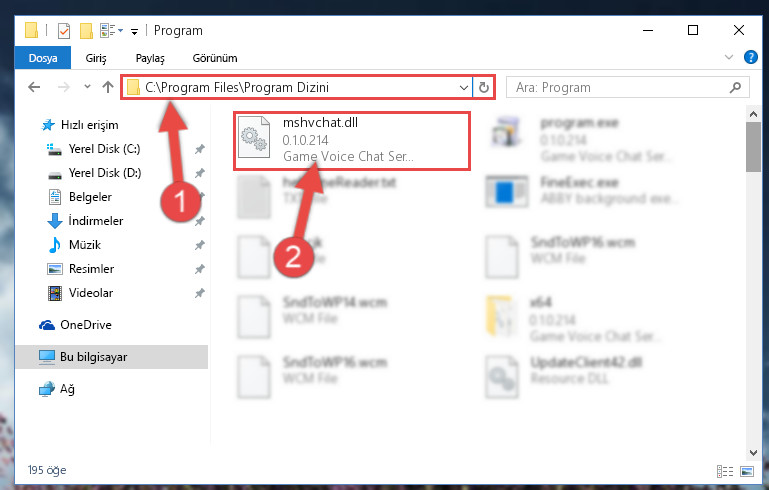Image resolution: width=769 pixels, height=490 pixels.
Task: Open İndirmeler in the sidebar
Action: click(x=96, y=221)
